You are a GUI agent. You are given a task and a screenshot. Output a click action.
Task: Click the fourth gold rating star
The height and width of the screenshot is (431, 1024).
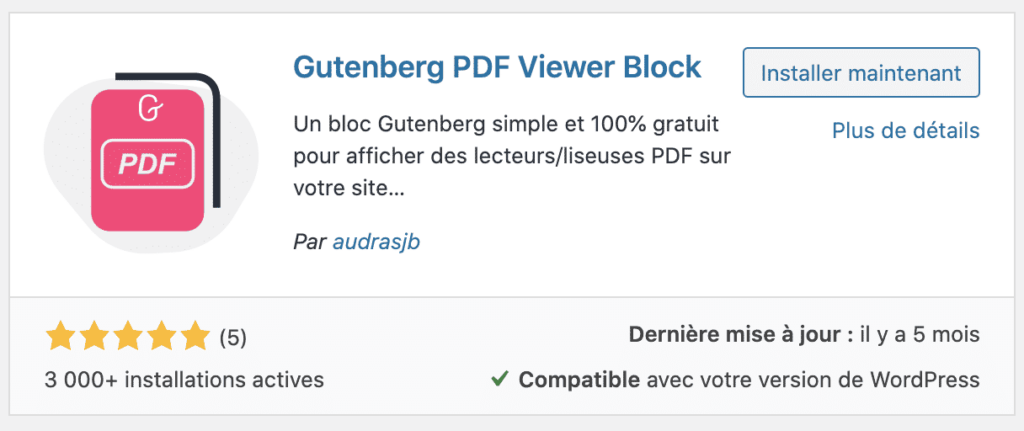161,336
